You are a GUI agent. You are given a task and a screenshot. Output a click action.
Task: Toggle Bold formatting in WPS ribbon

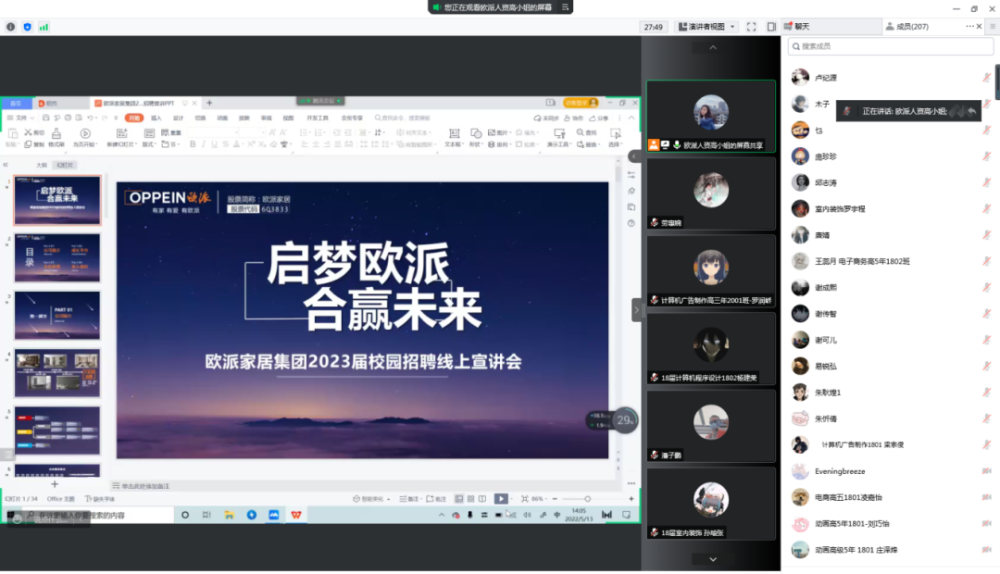(193, 145)
